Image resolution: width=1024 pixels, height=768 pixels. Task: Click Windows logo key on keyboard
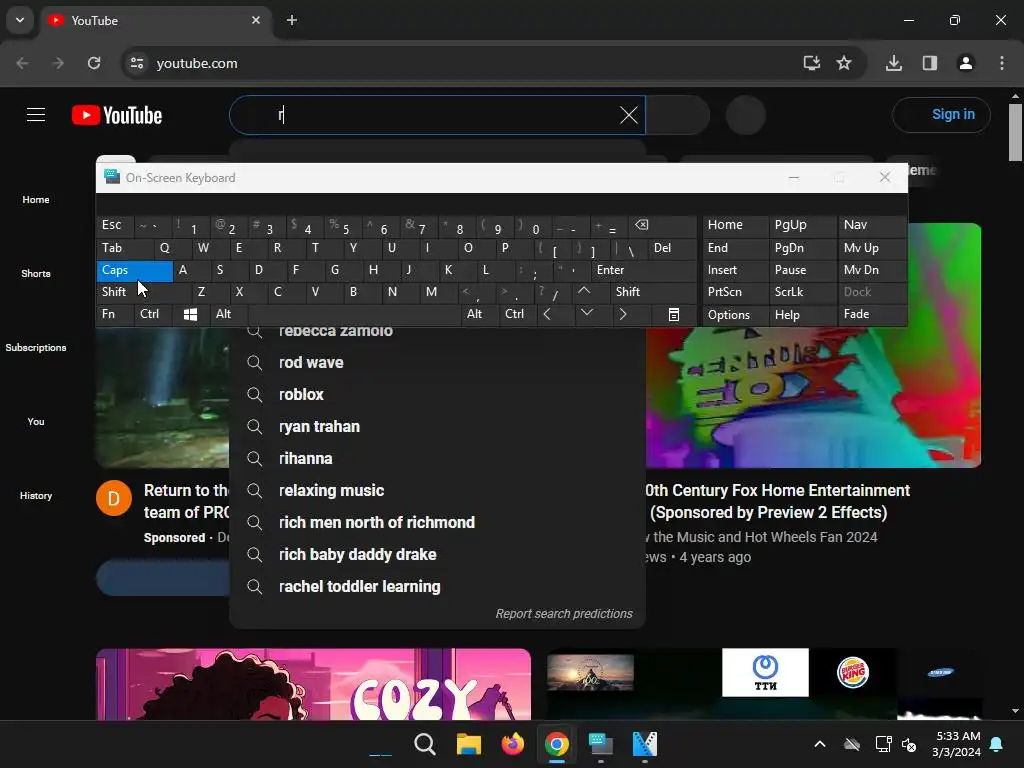(x=190, y=315)
